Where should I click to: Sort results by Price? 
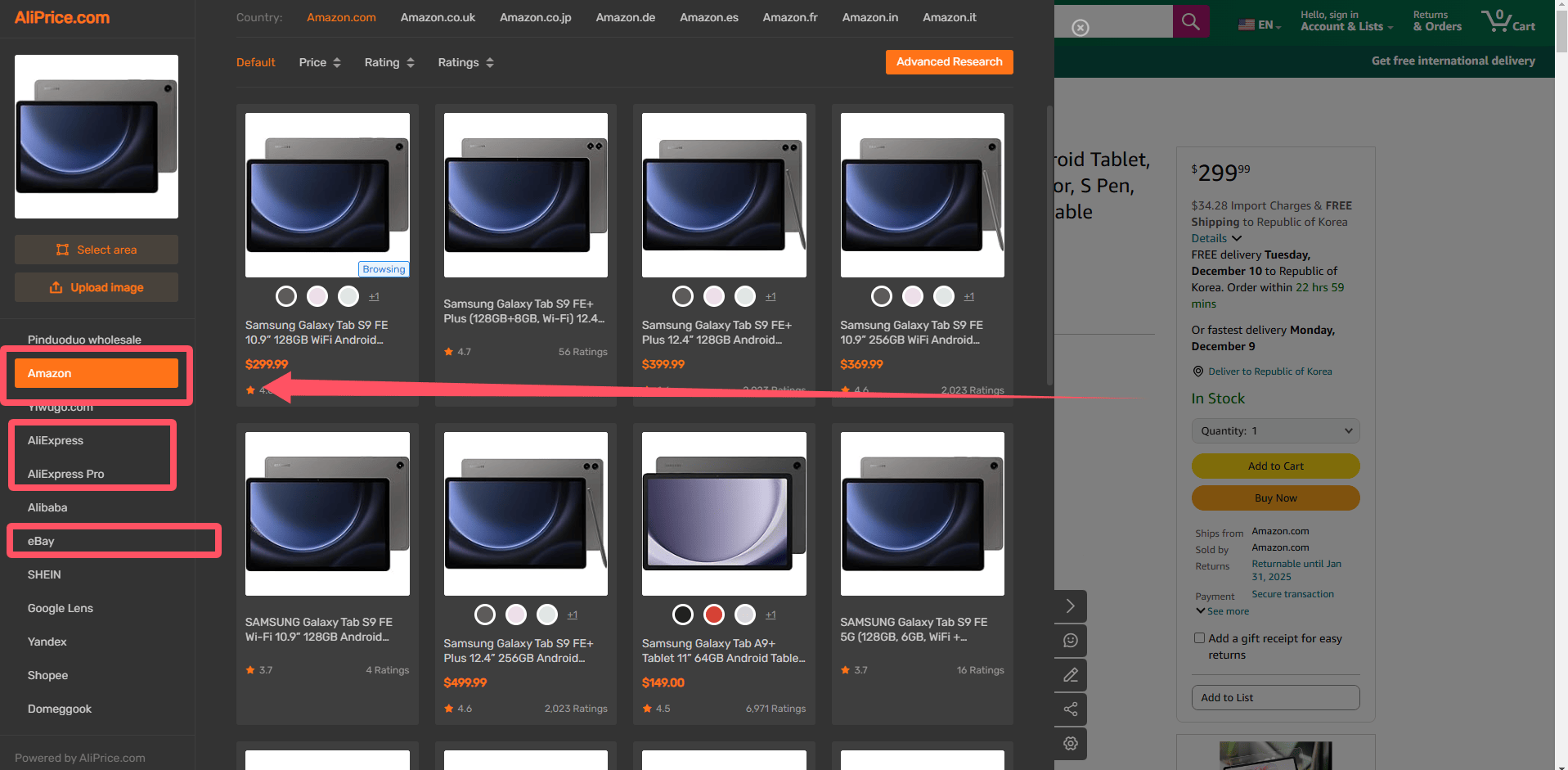tap(320, 62)
